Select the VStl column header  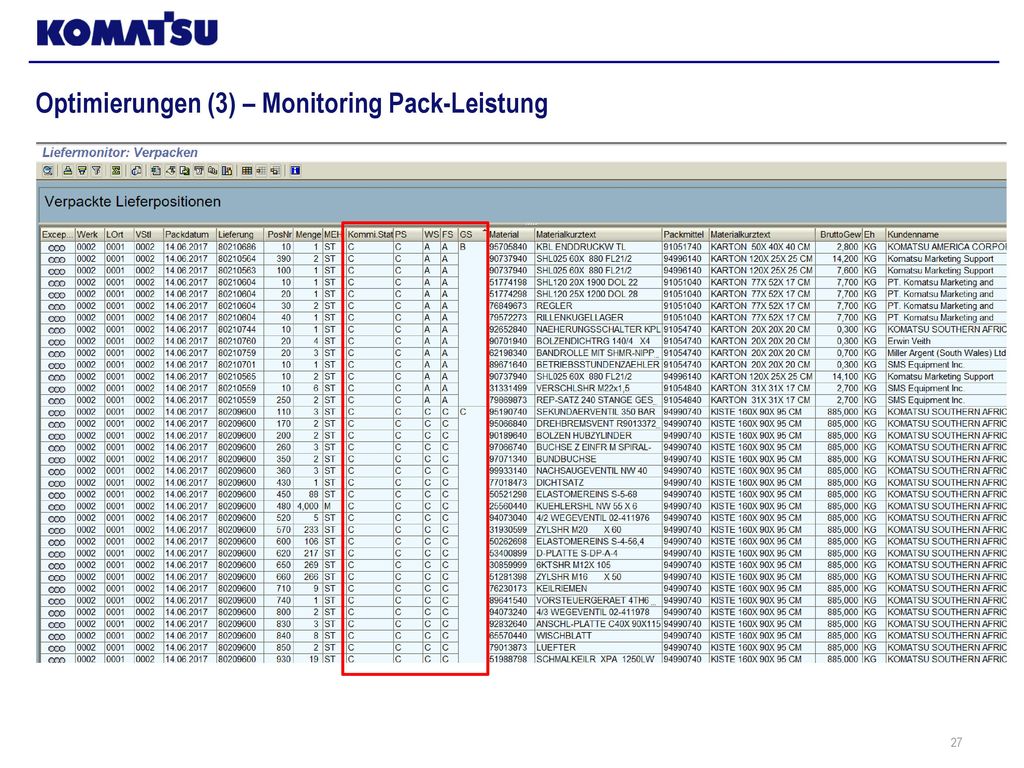click(x=148, y=234)
